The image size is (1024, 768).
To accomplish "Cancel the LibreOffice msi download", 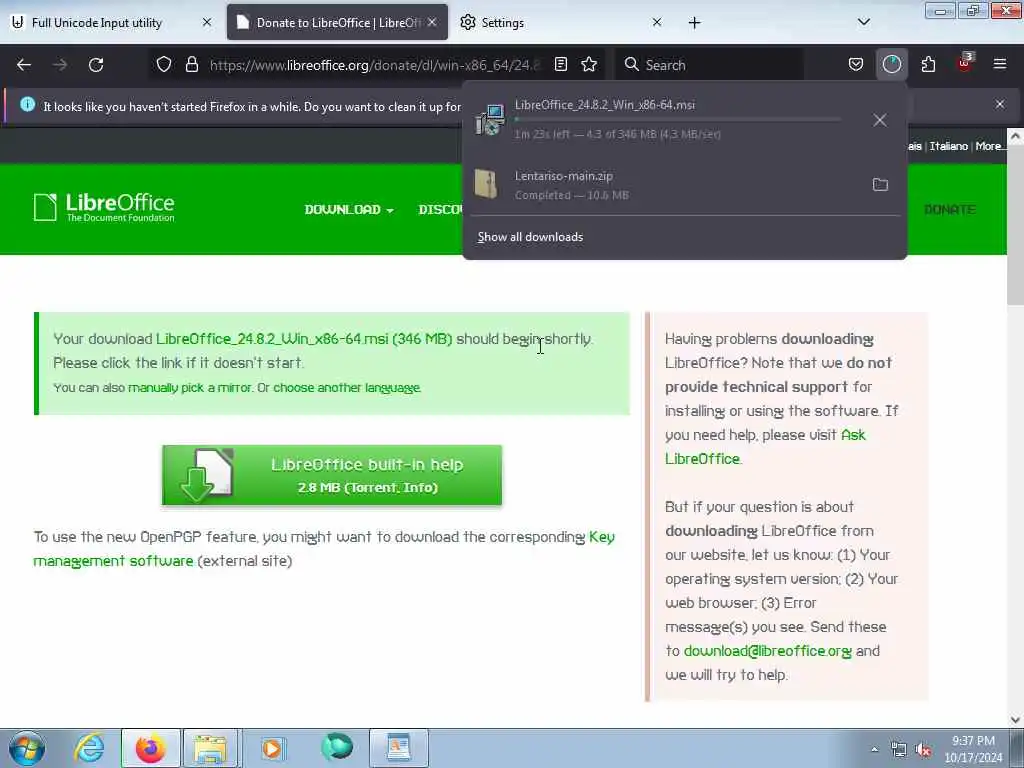I will 880,120.
